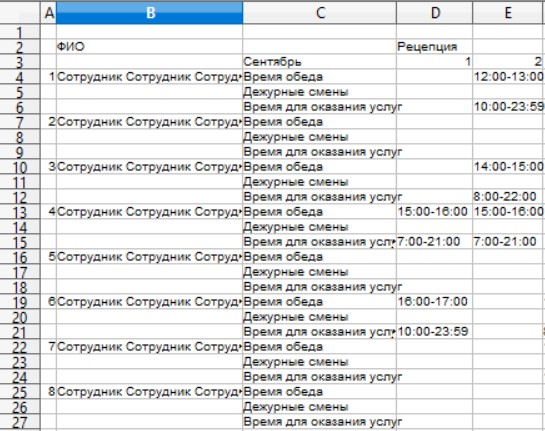The width and height of the screenshot is (545, 431).
Task: Select row 3 header
Action: tap(20, 62)
